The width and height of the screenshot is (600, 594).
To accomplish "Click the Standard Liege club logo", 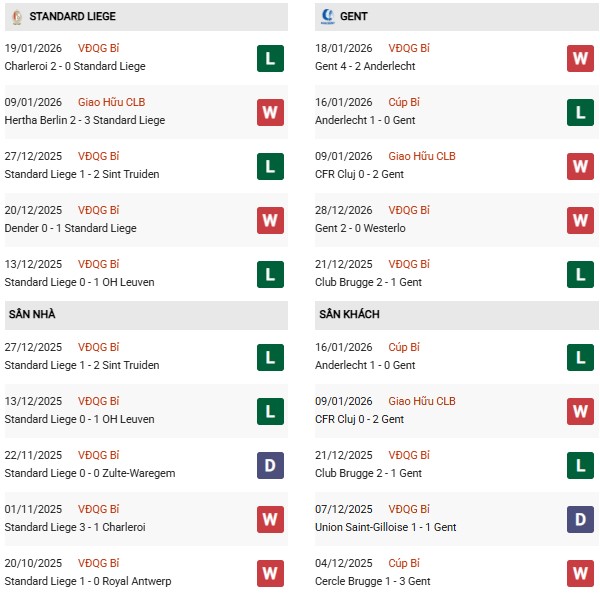I will (x=17, y=17).
